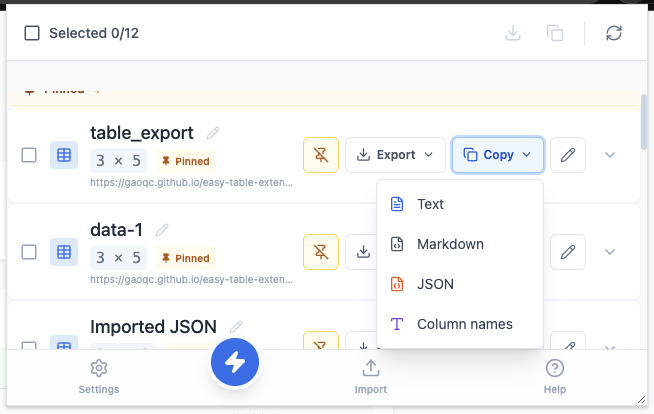Open the edit button for table_export
This screenshot has width=654, height=414.
click(568, 155)
